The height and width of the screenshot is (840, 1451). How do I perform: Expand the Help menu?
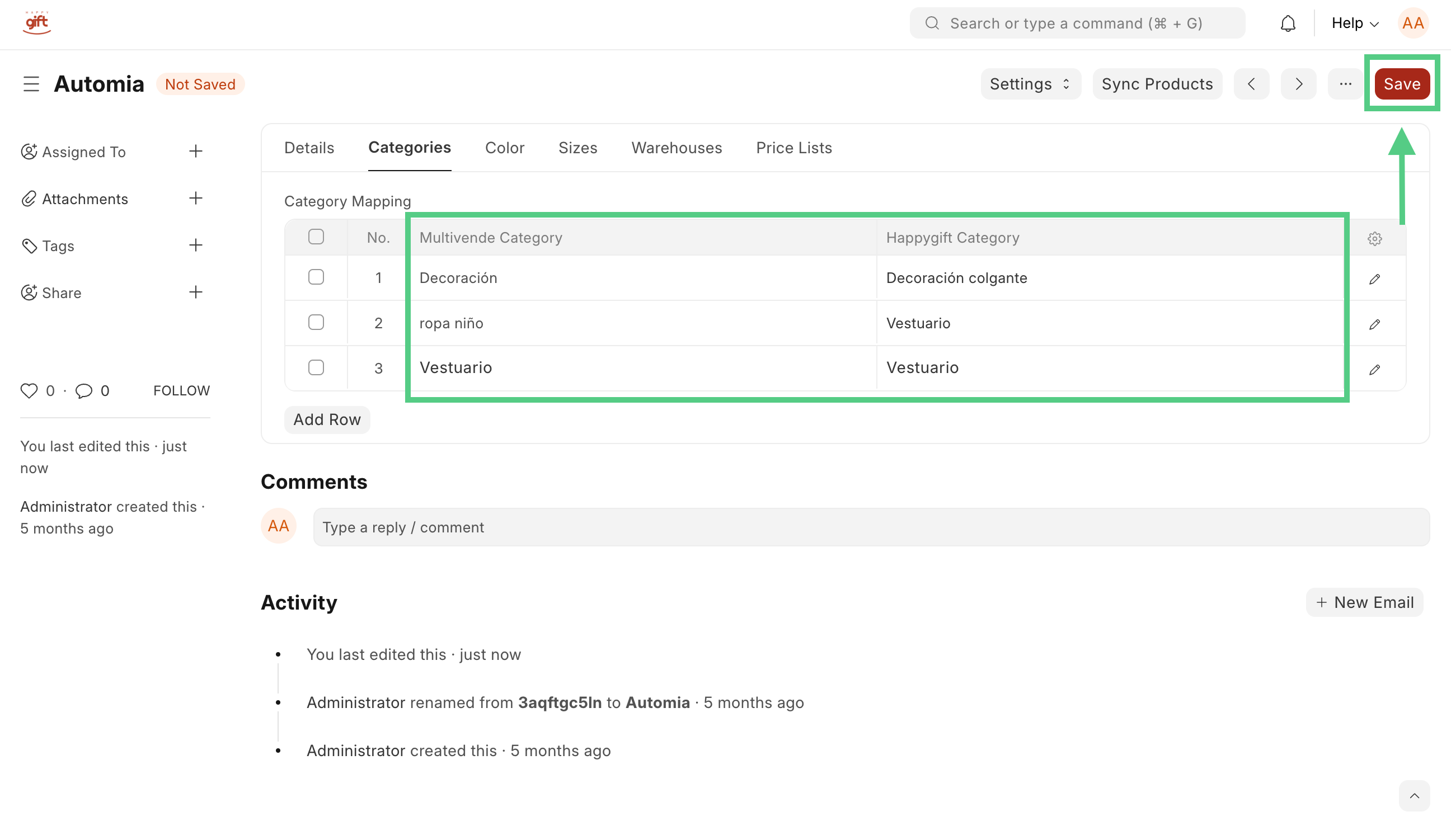coord(1355,23)
